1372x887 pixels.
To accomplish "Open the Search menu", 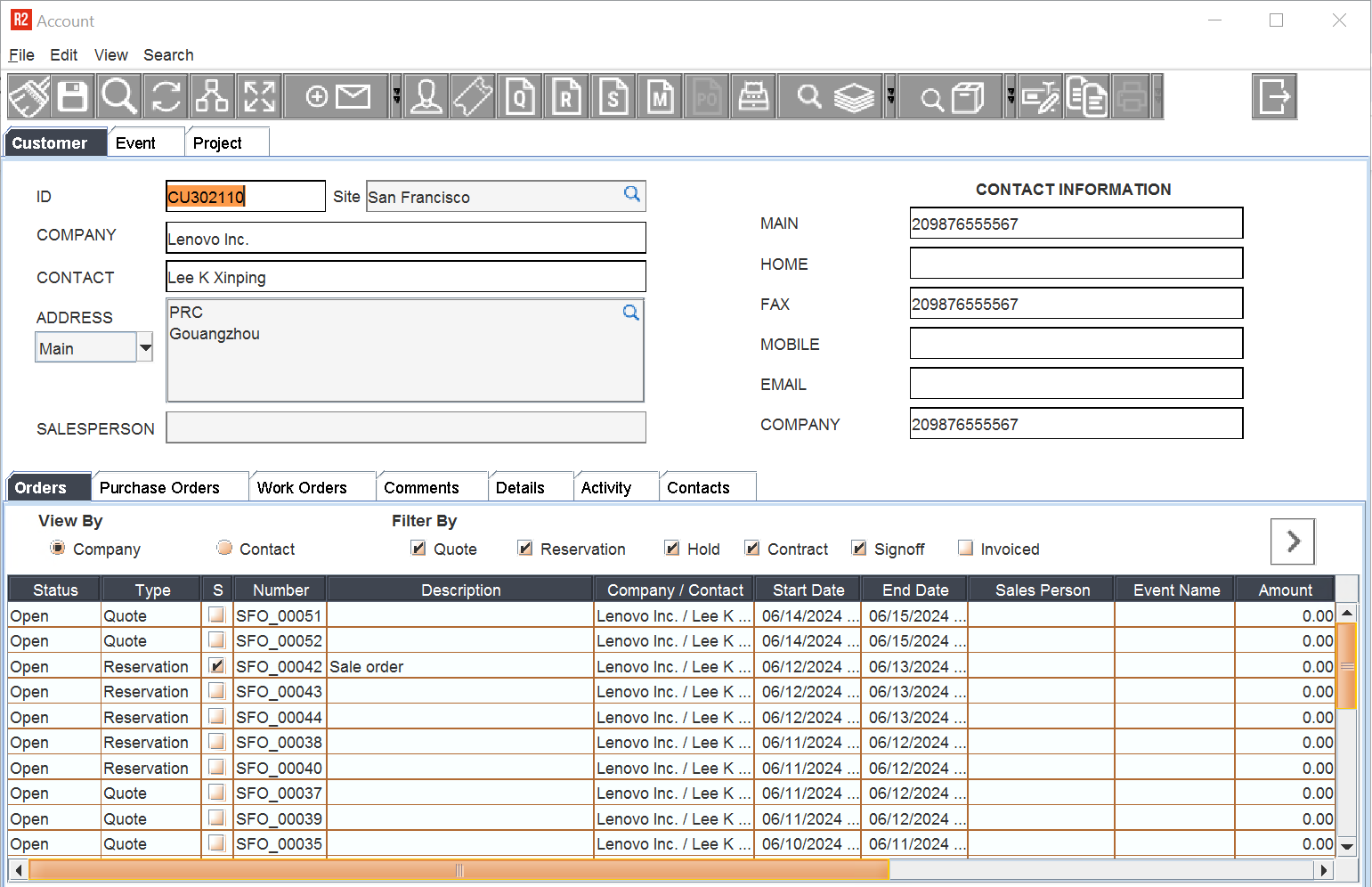I will click(168, 55).
